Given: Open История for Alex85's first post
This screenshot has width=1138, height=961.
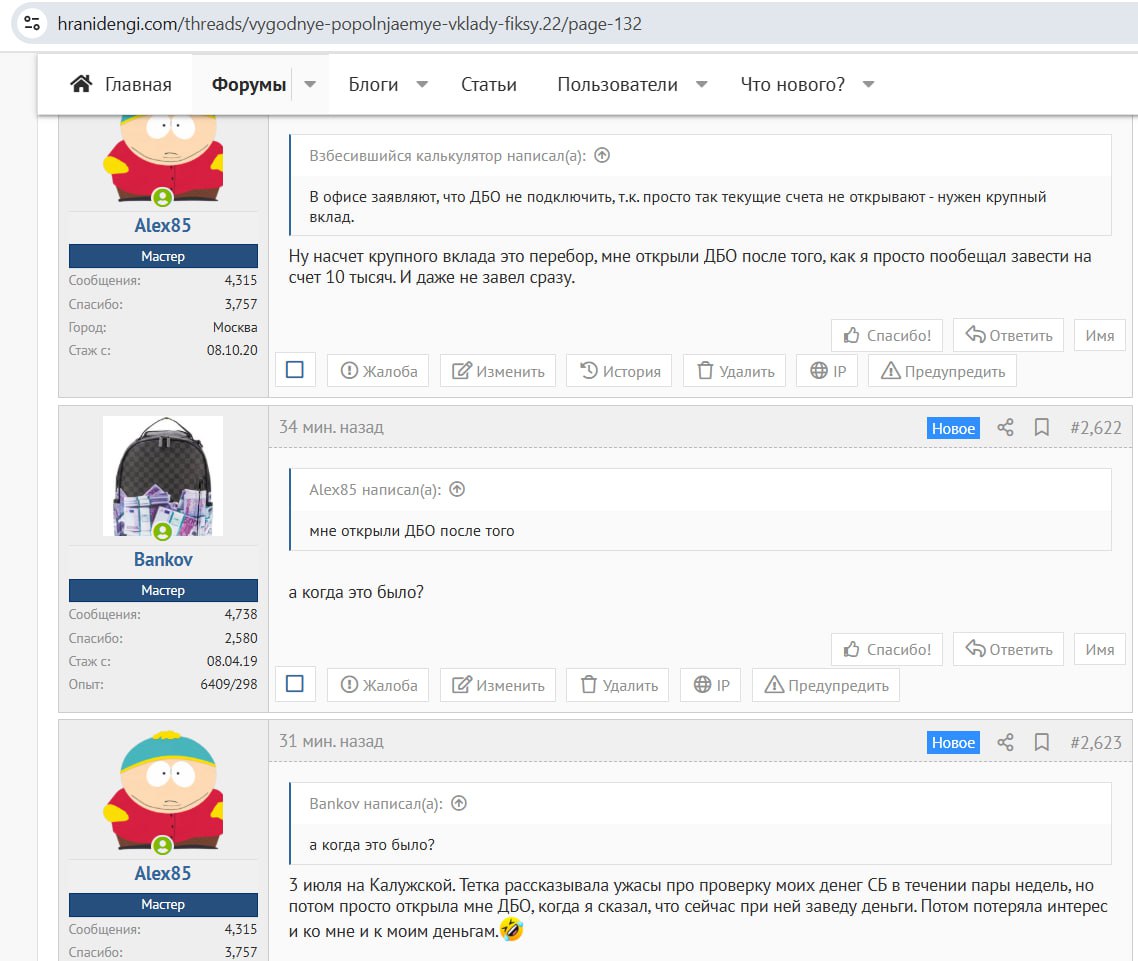Looking at the screenshot, I should pyautogui.click(x=620, y=371).
